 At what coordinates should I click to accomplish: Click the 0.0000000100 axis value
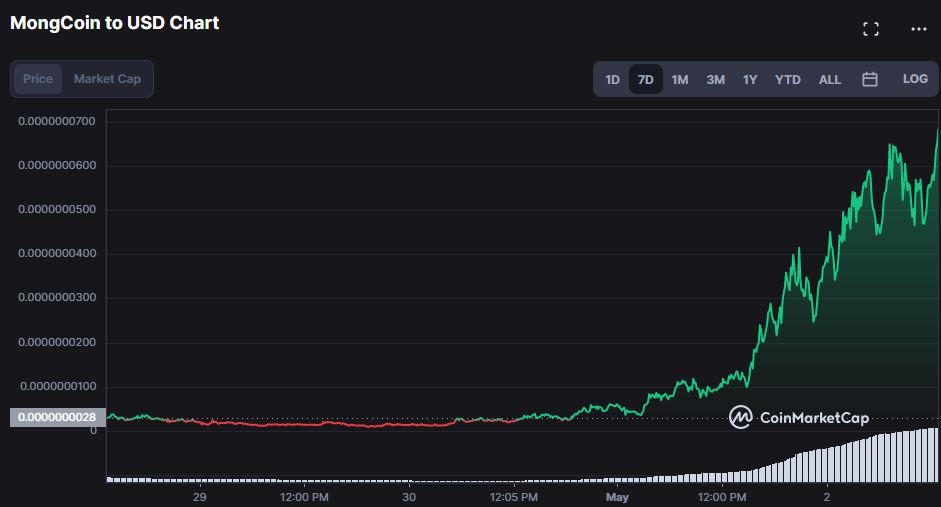point(58,386)
